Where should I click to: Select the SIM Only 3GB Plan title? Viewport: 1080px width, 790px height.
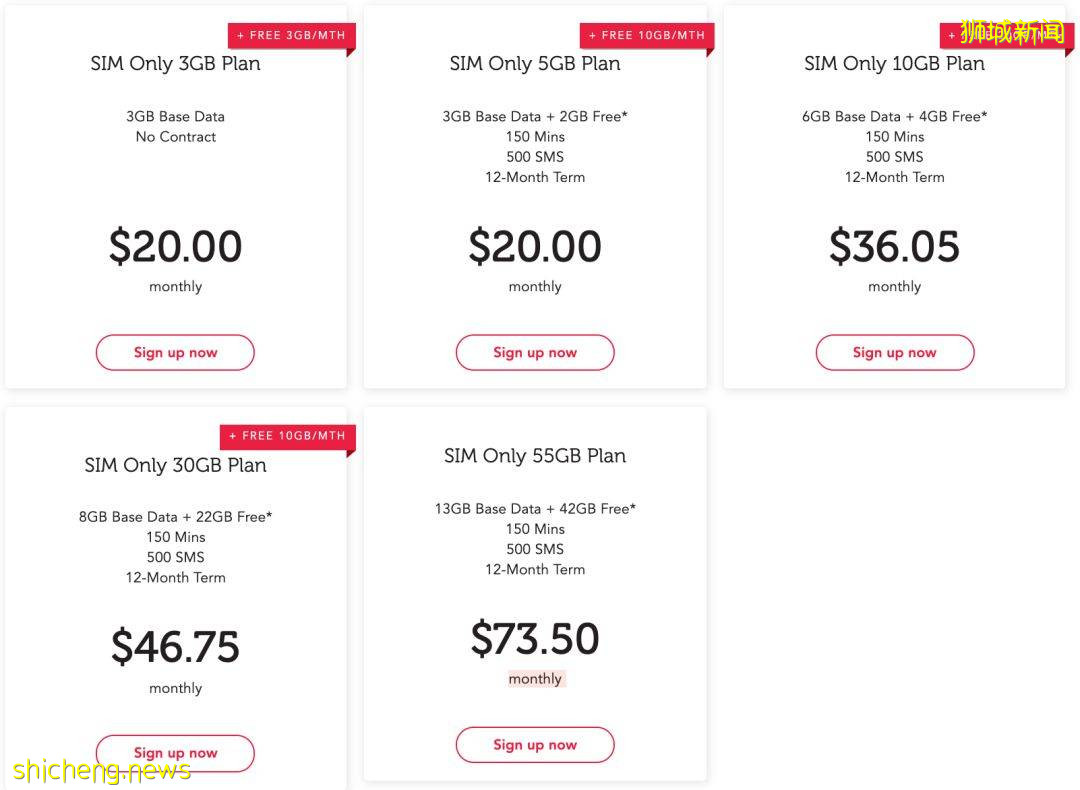(175, 63)
